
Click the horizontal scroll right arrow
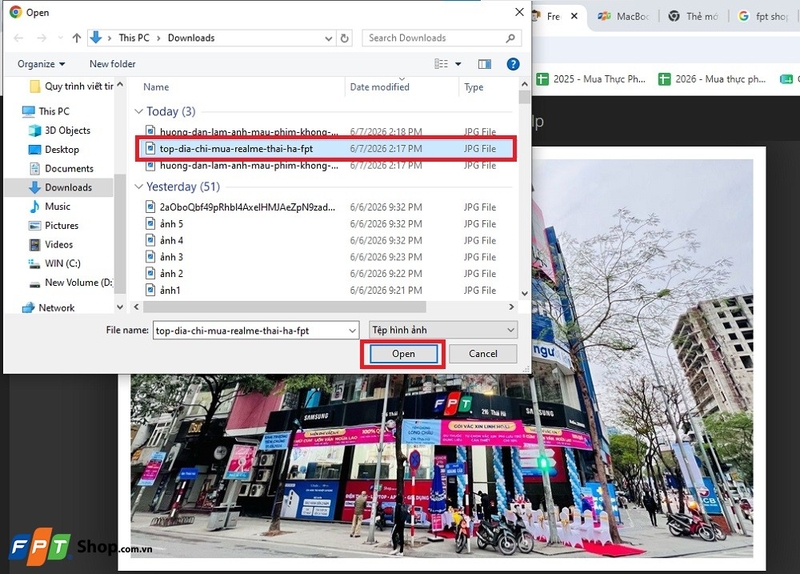(x=511, y=307)
